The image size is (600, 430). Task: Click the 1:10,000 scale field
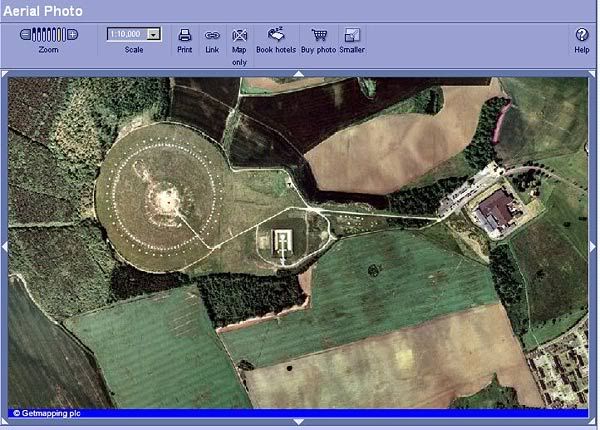tap(127, 34)
